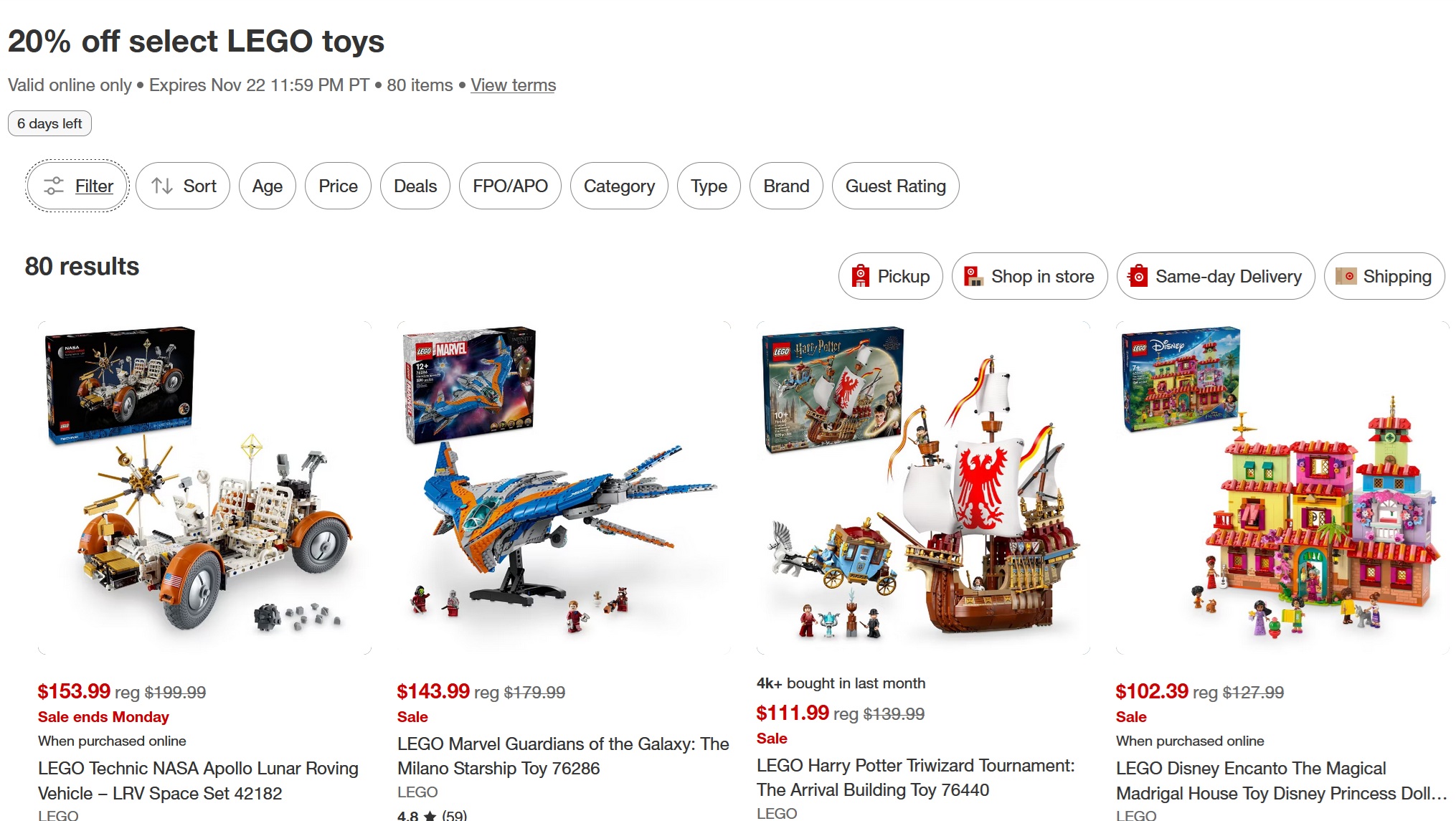The image size is (1456, 821).
Task: Click the Same-day Delivery bag icon
Action: [1138, 276]
